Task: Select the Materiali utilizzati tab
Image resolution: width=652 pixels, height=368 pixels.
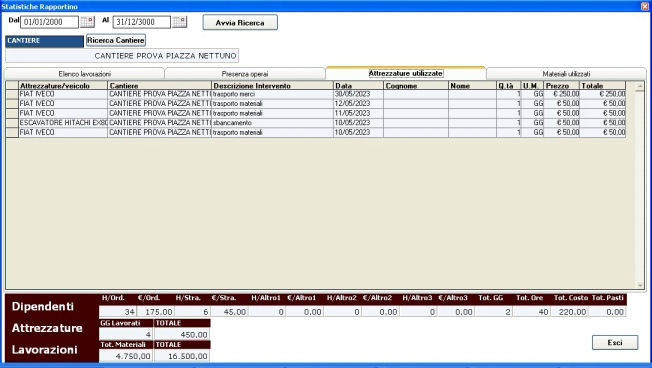Action: click(x=566, y=74)
